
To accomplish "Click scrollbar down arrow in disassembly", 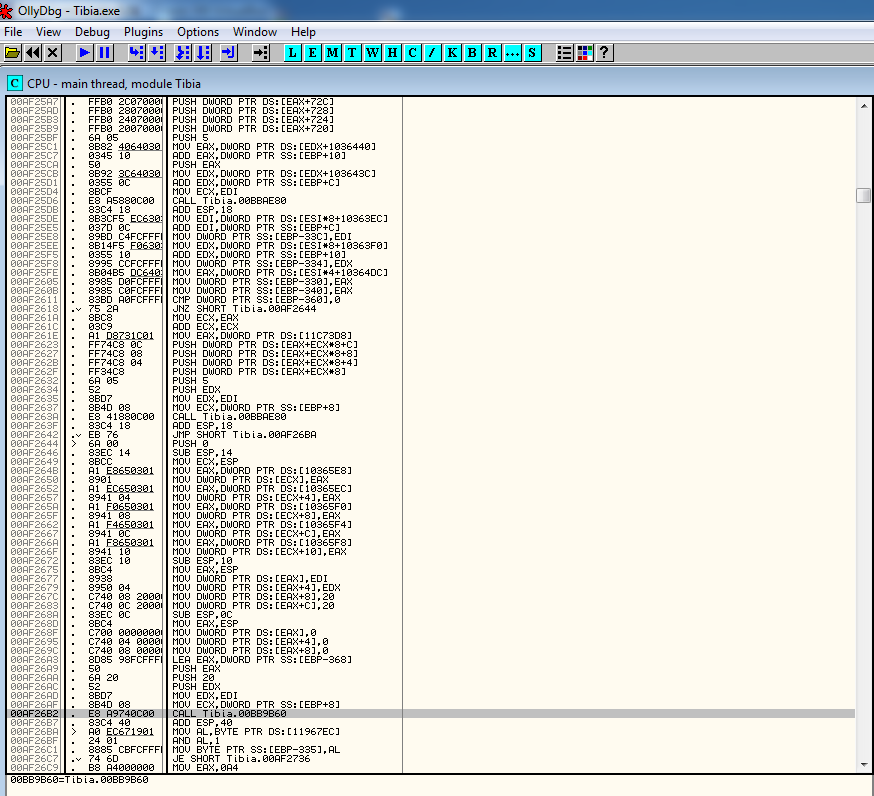I will [863, 764].
